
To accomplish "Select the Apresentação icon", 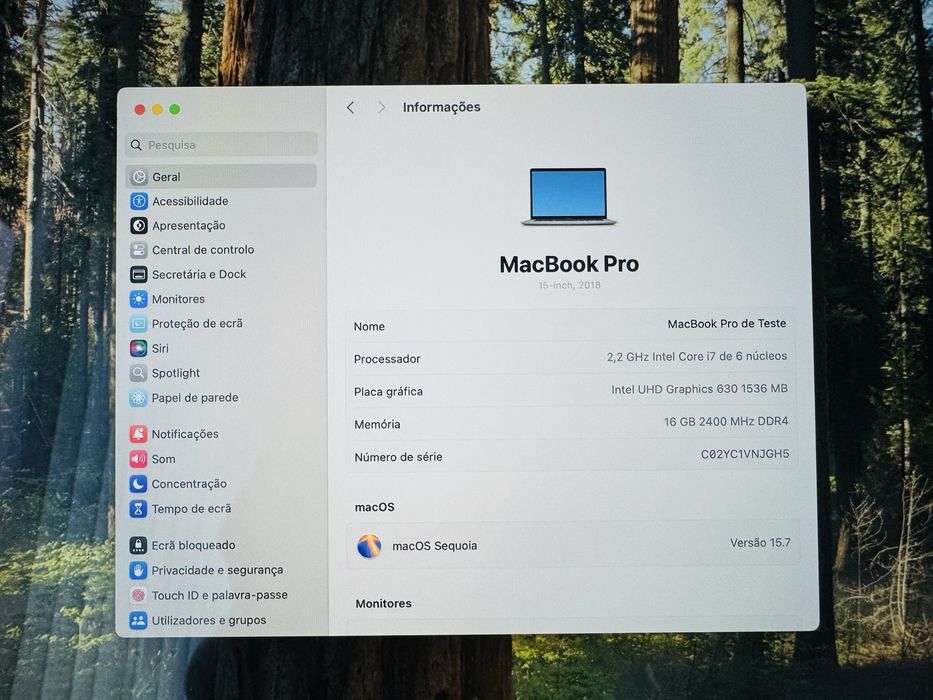I will (139, 226).
